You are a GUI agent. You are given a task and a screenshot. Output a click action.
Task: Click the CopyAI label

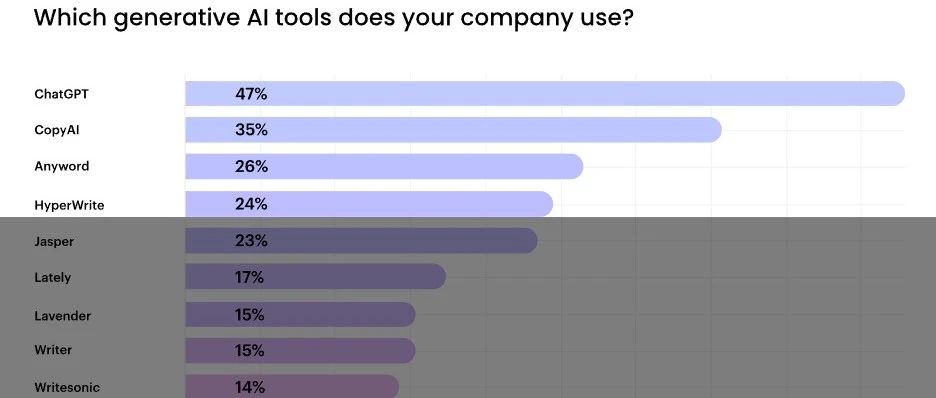point(57,130)
